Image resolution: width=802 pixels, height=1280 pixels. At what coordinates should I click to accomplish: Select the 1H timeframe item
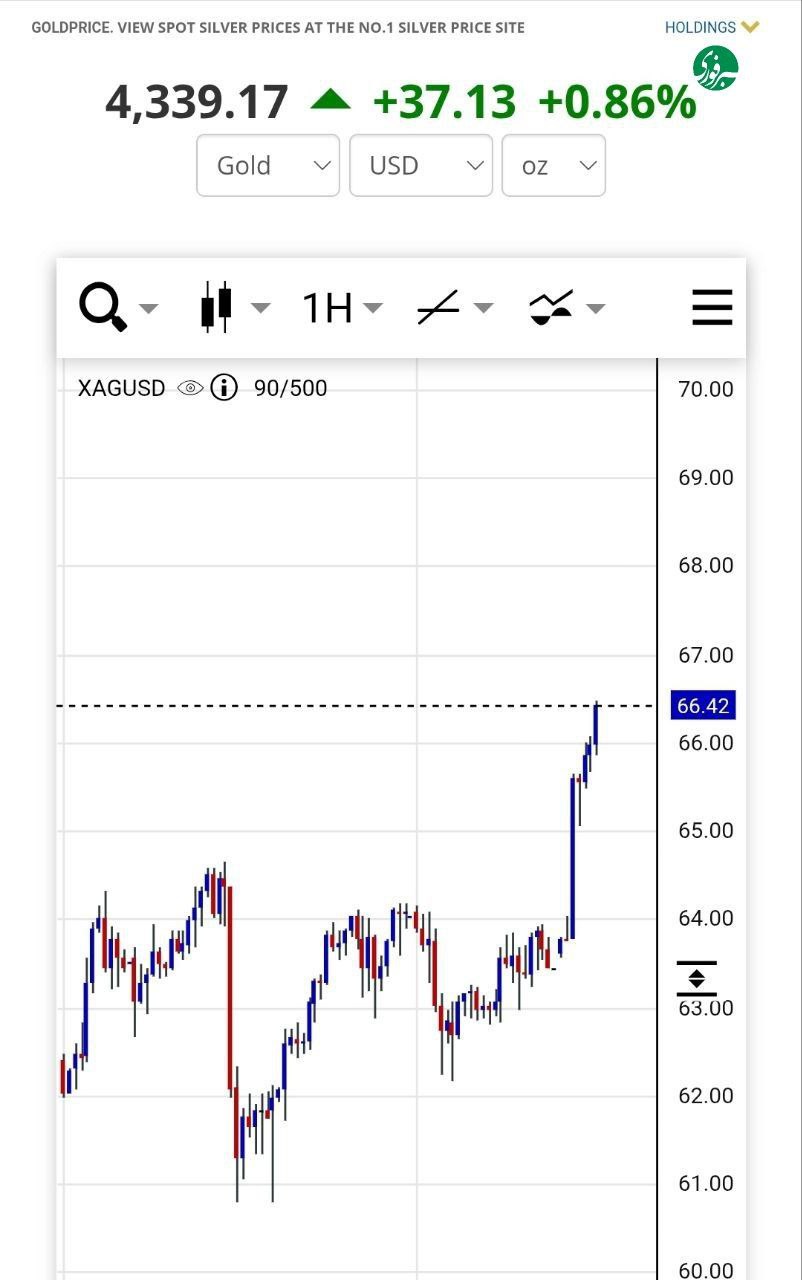(327, 308)
